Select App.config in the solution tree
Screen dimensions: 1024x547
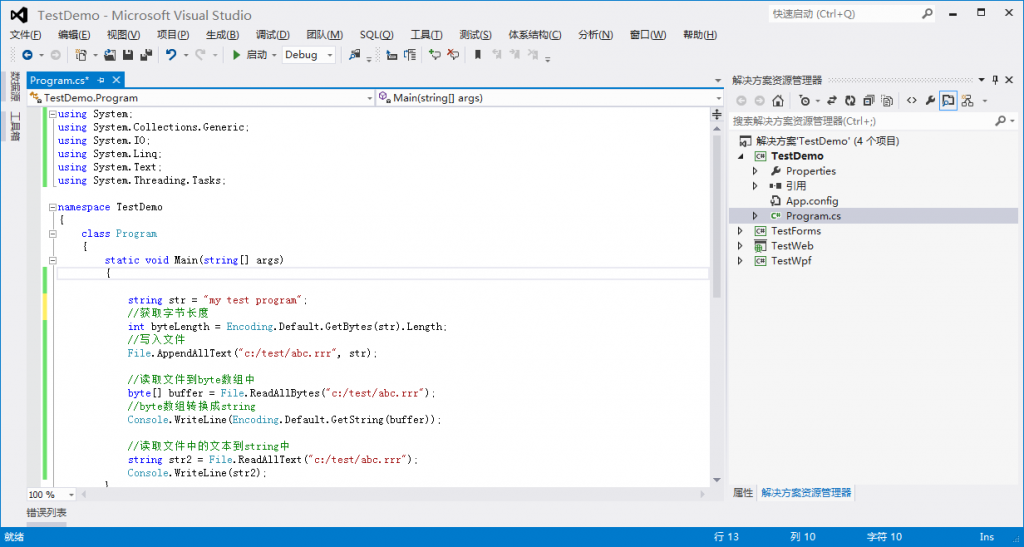click(x=811, y=201)
